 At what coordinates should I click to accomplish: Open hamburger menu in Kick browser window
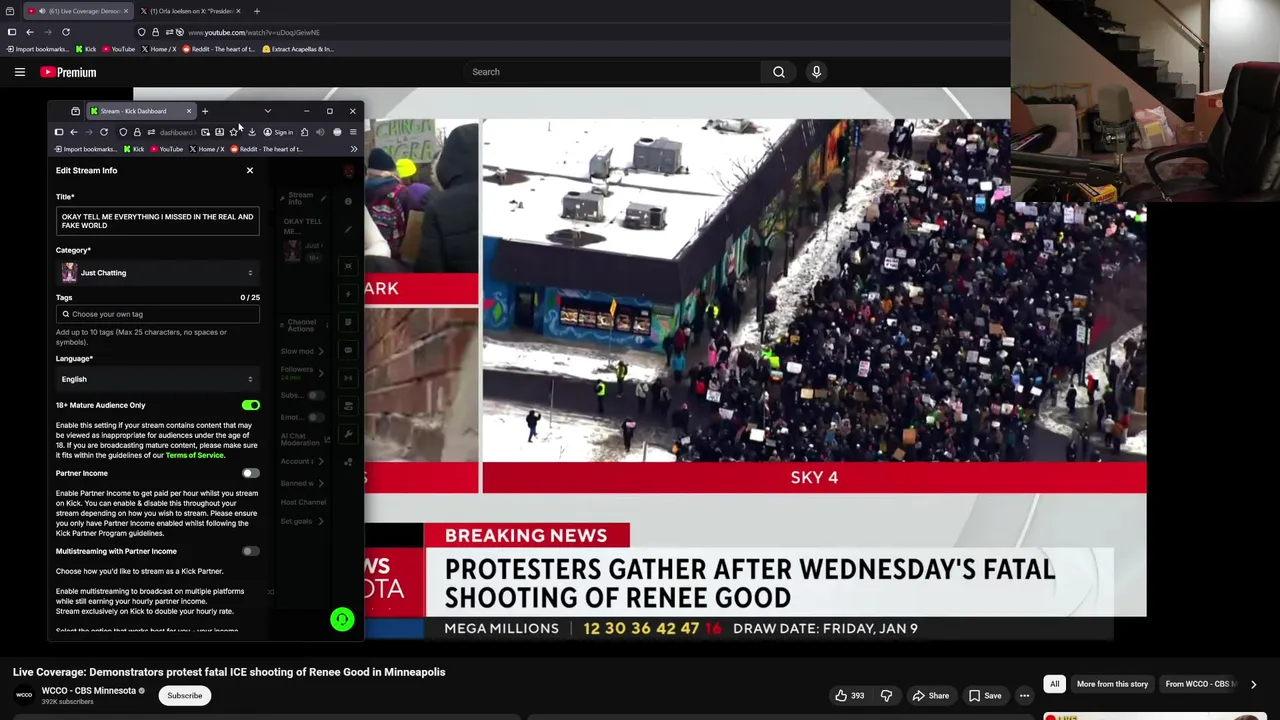point(353,132)
